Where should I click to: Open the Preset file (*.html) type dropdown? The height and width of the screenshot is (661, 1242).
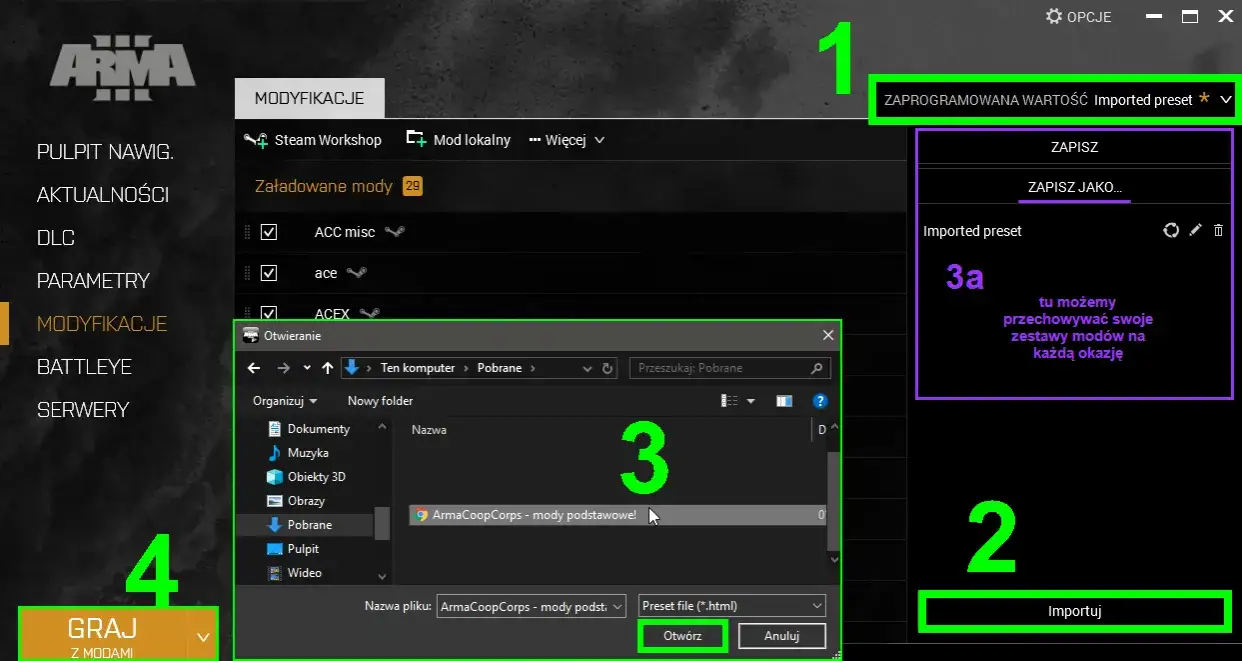click(x=730, y=606)
